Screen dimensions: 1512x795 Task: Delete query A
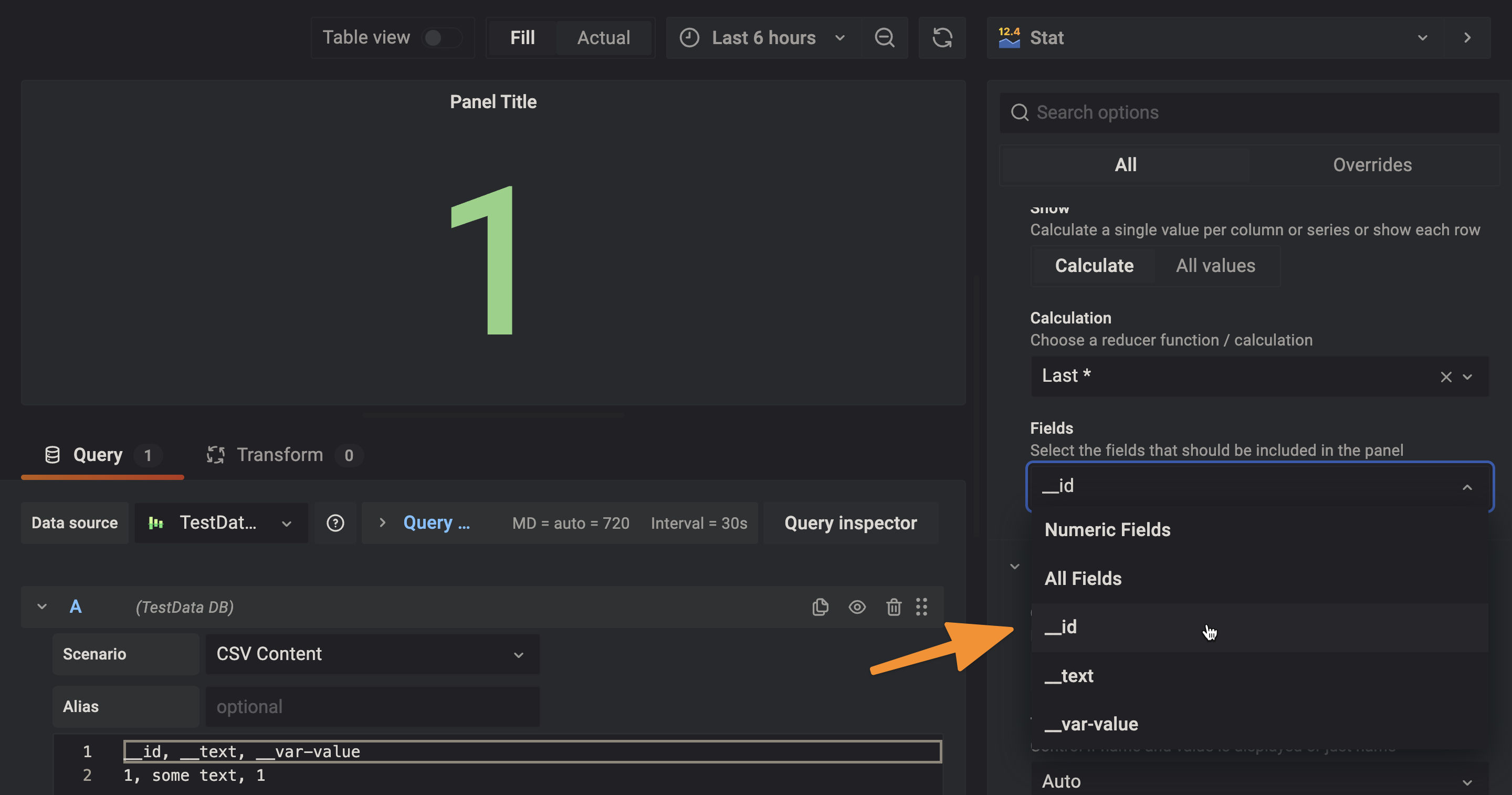pyautogui.click(x=894, y=607)
